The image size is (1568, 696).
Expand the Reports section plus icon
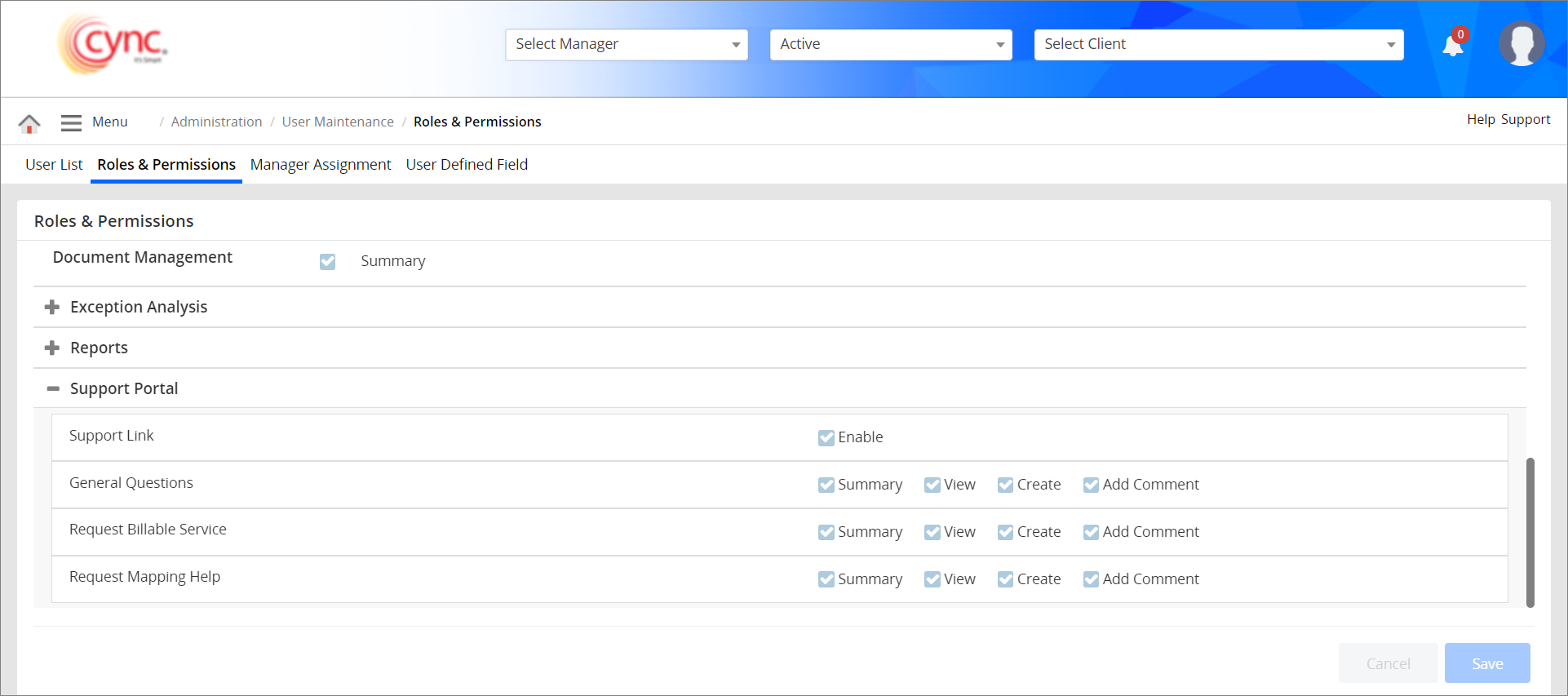click(x=52, y=348)
